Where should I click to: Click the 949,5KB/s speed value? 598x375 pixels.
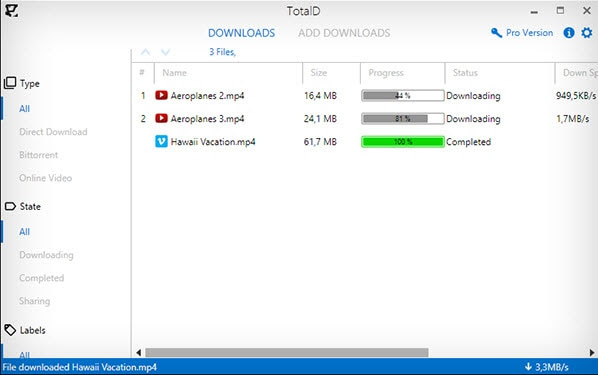click(x=576, y=95)
